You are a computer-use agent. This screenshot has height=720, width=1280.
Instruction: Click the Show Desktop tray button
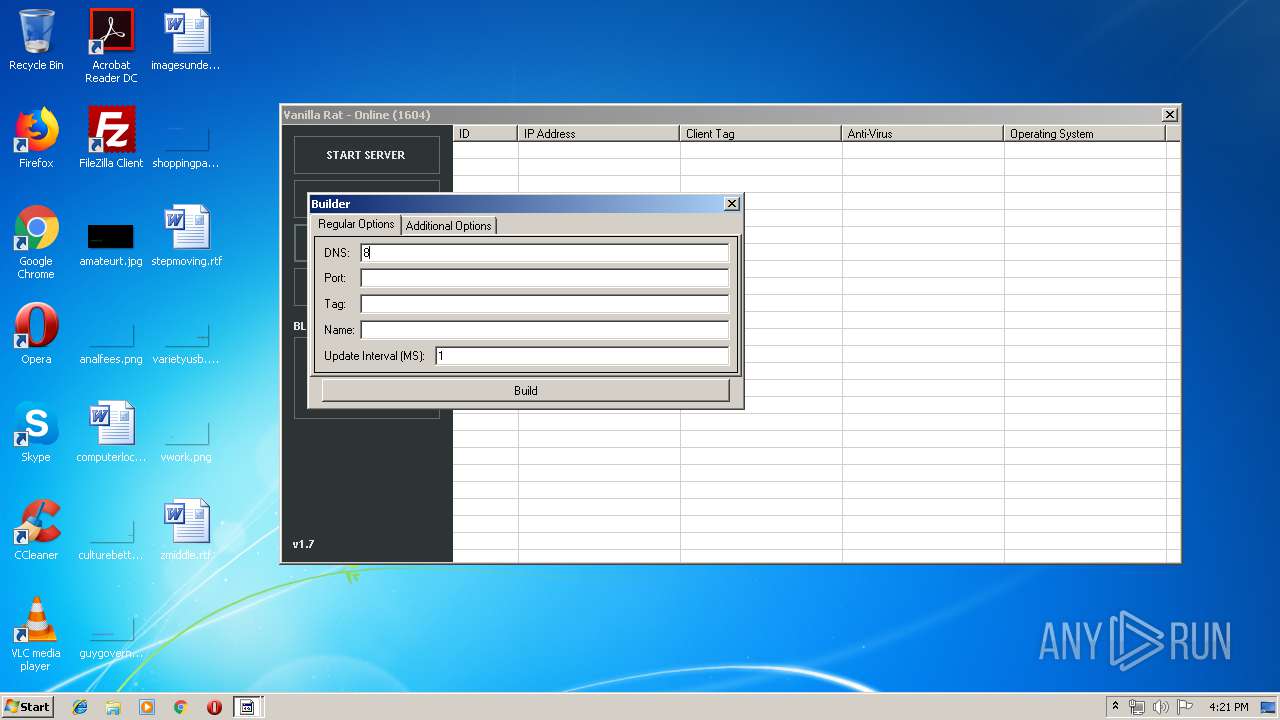coord(1269,707)
